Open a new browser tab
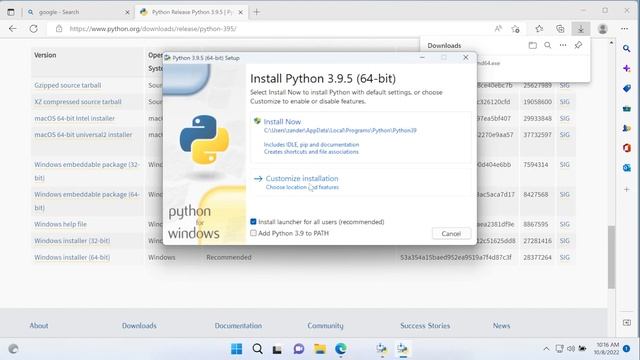 pyautogui.click(x=256, y=12)
